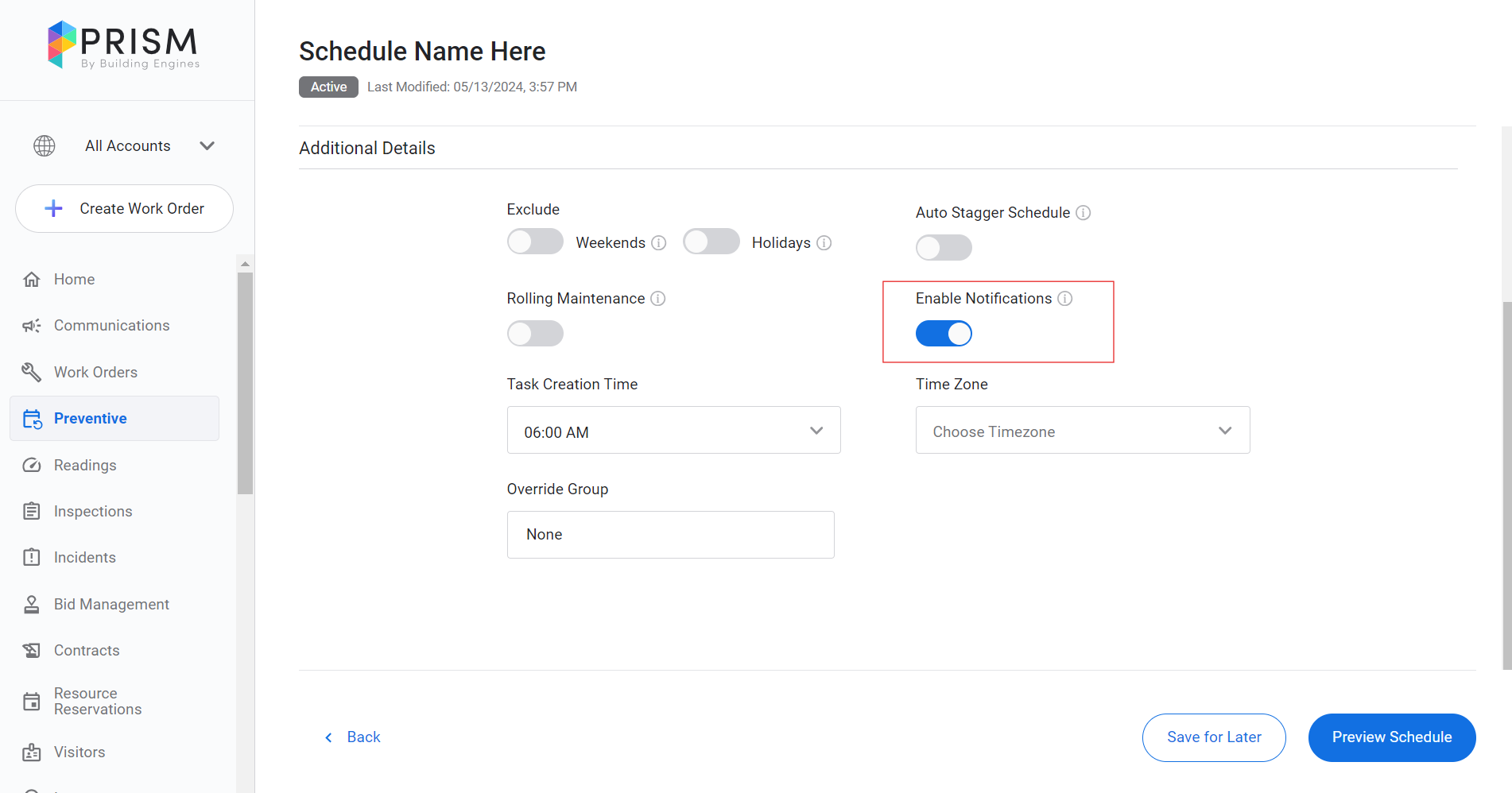Open Readings menu item
The width and height of the screenshot is (1512, 793).
point(114,465)
